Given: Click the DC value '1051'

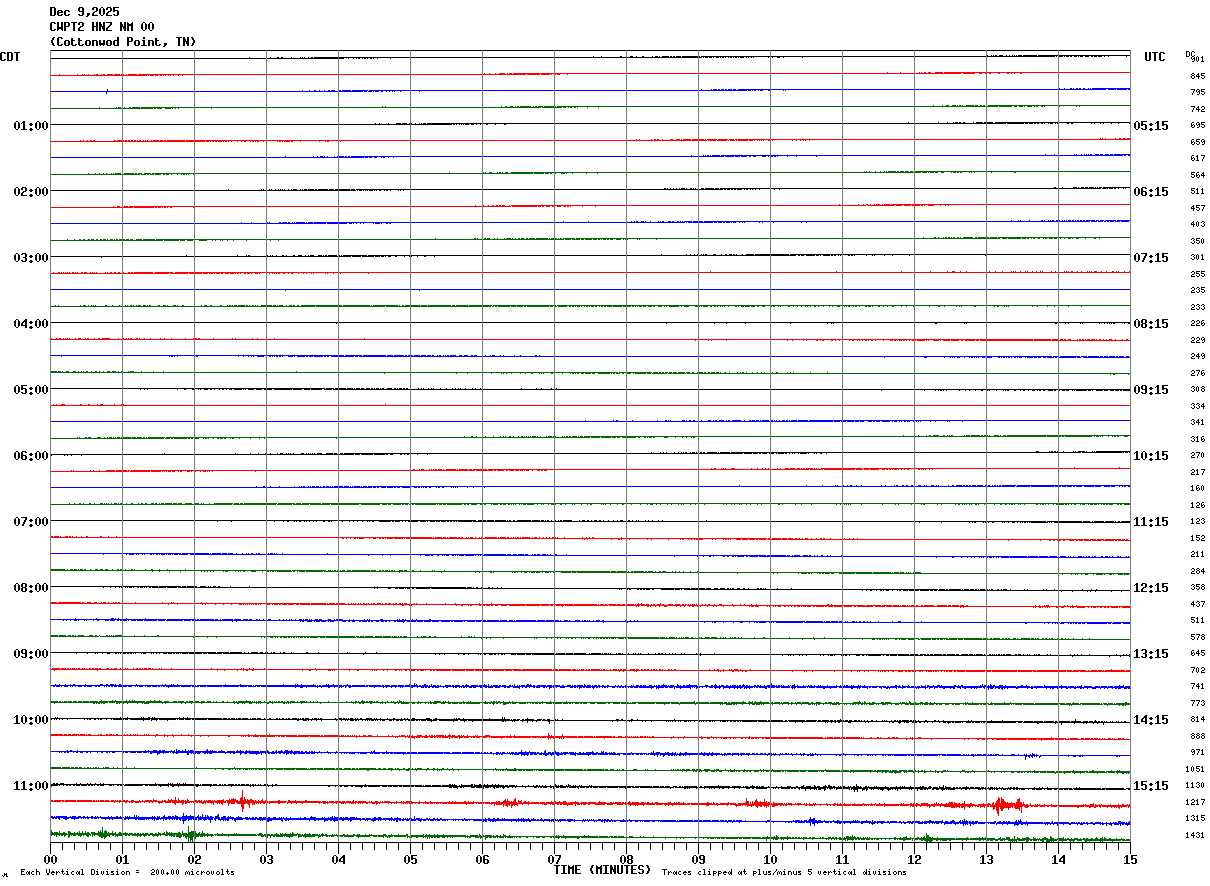Looking at the screenshot, I should coord(1195,769).
